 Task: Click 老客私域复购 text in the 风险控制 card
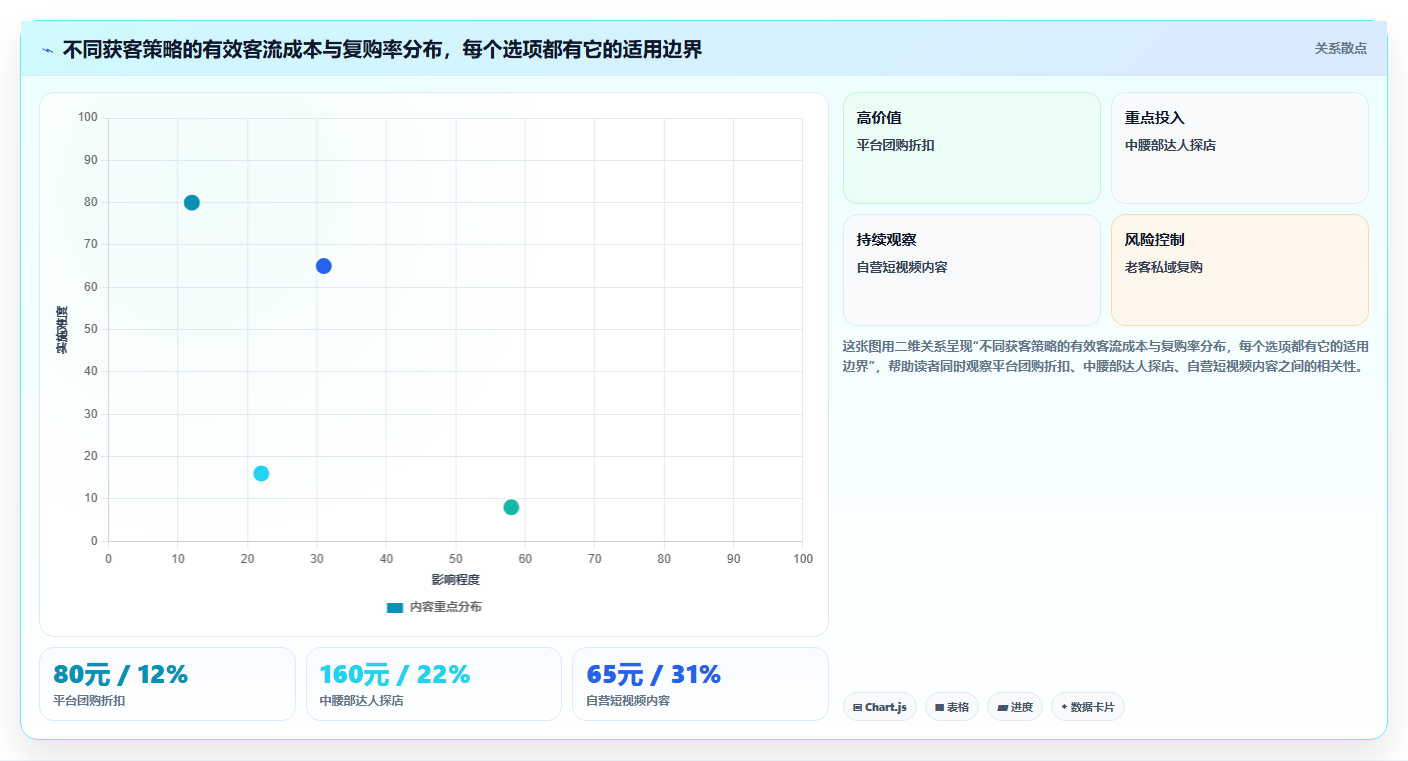[x=1163, y=267]
